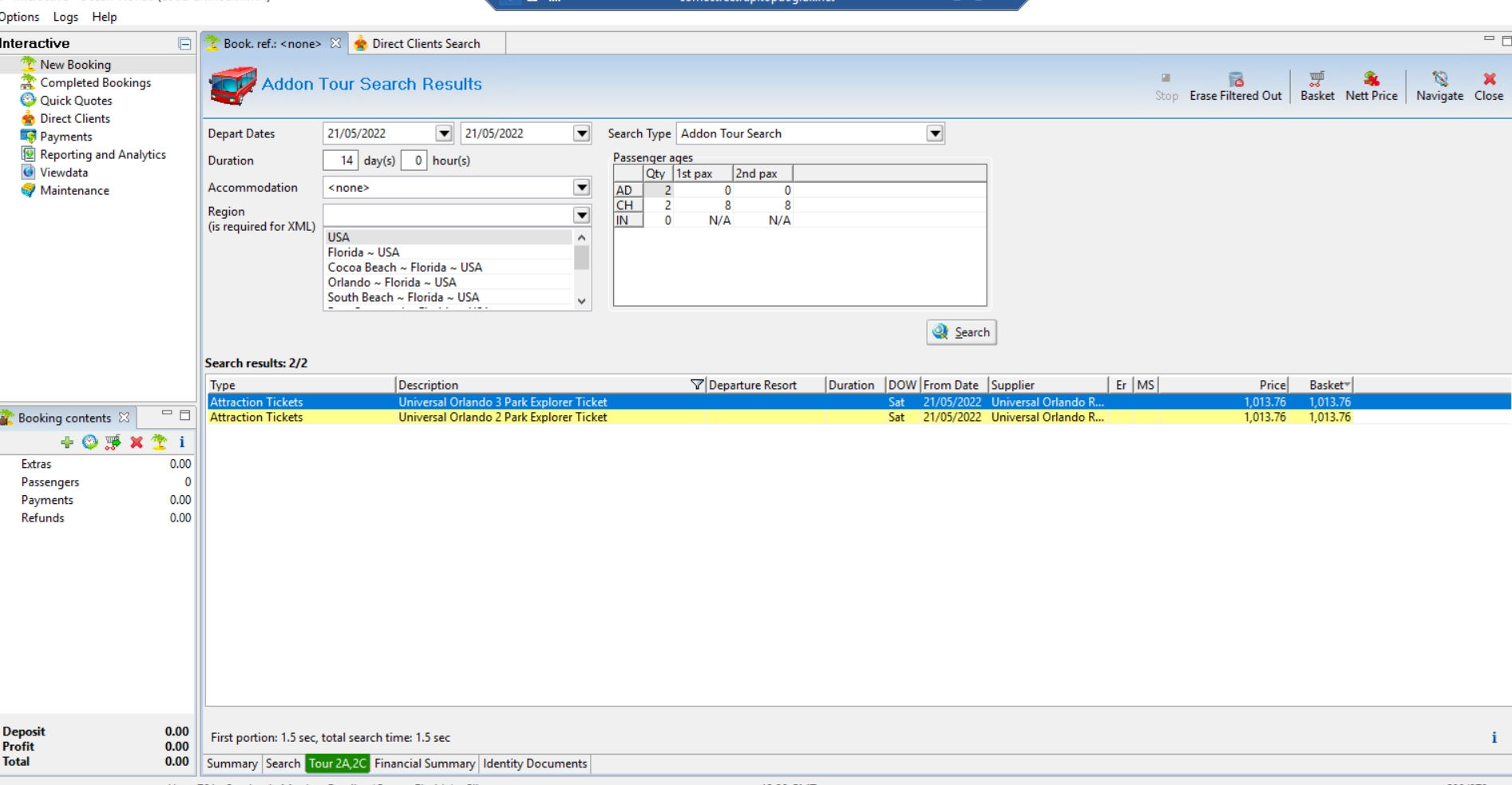Expand the Search Type dropdown
The image size is (1512, 785).
tap(935, 133)
